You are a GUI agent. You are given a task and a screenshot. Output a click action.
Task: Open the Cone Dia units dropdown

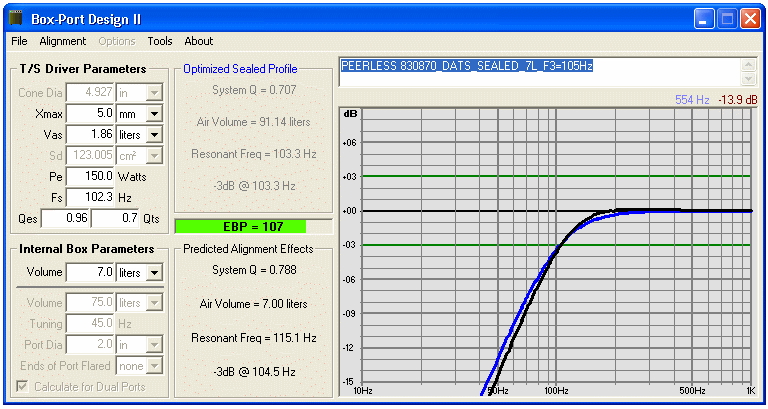click(154, 93)
